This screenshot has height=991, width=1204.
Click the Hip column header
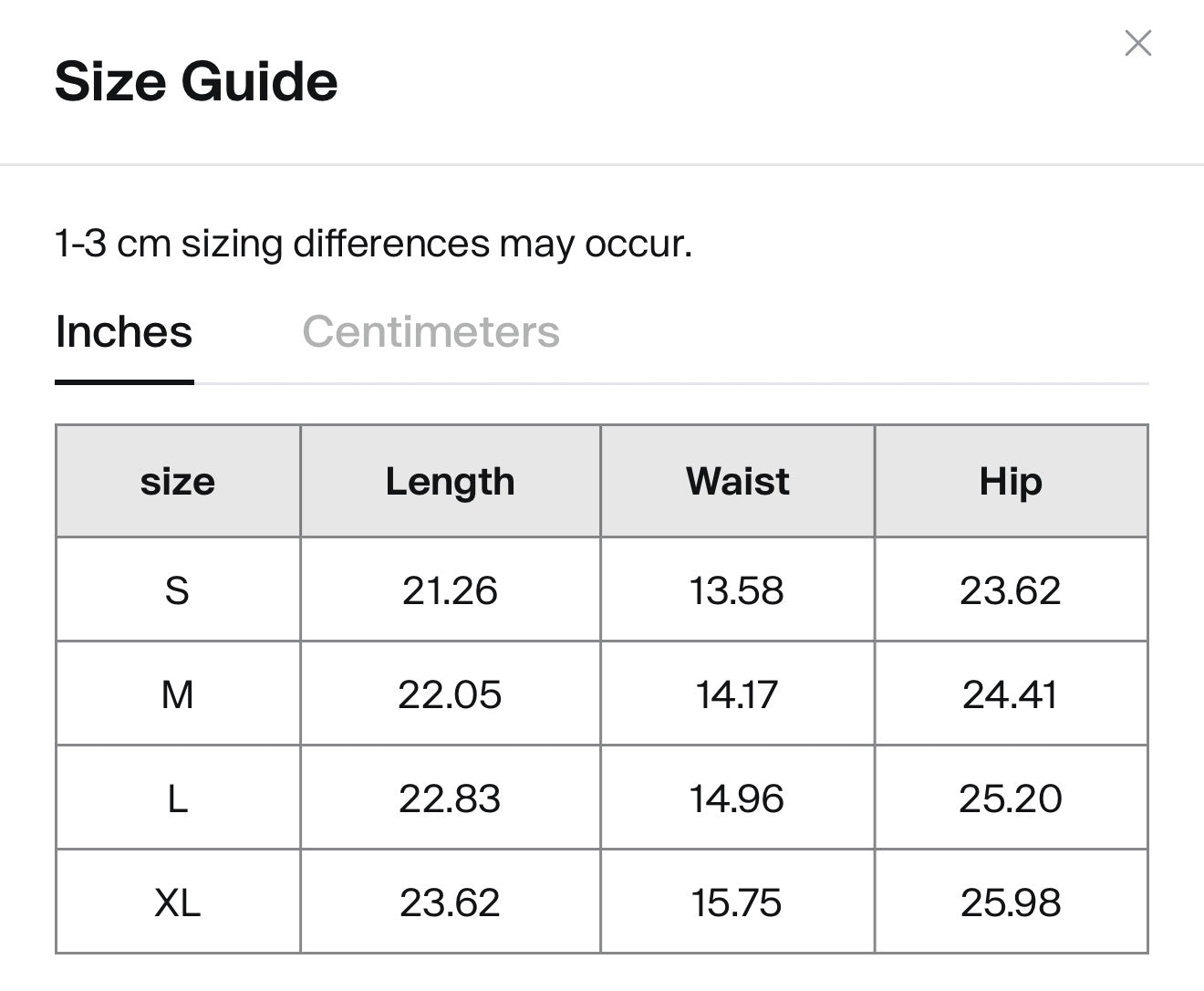[x=1011, y=481]
